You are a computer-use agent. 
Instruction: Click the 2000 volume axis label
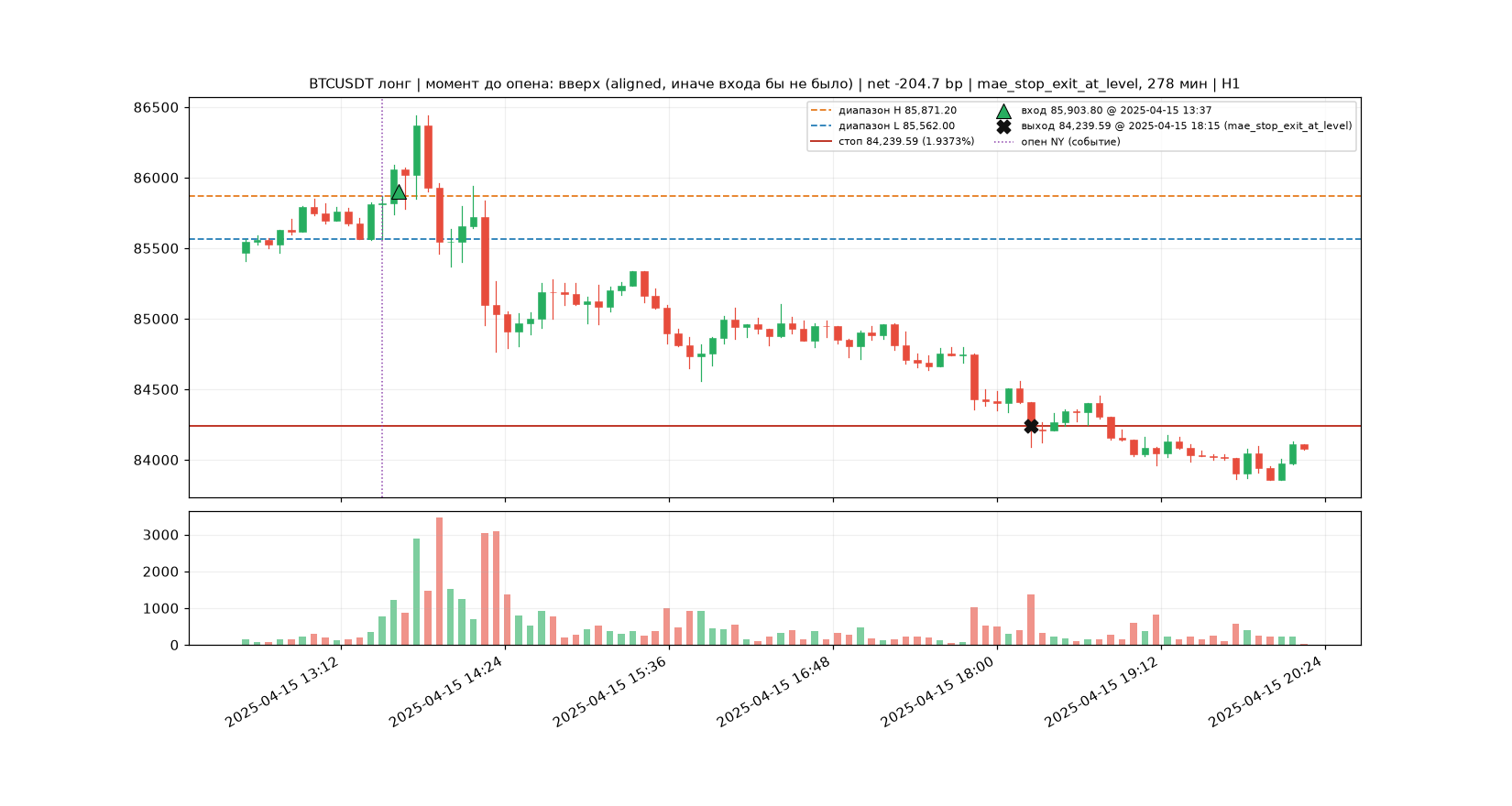(160, 572)
